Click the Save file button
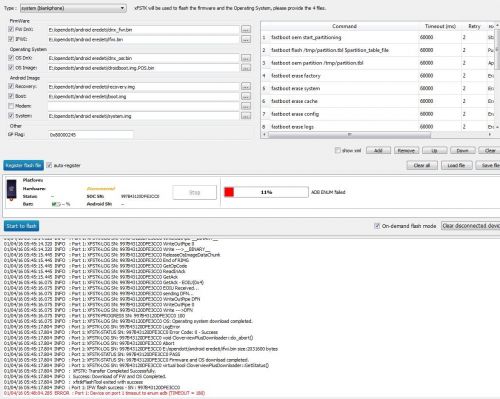The width and height of the screenshot is (500, 399). click(x=488, y=165)
